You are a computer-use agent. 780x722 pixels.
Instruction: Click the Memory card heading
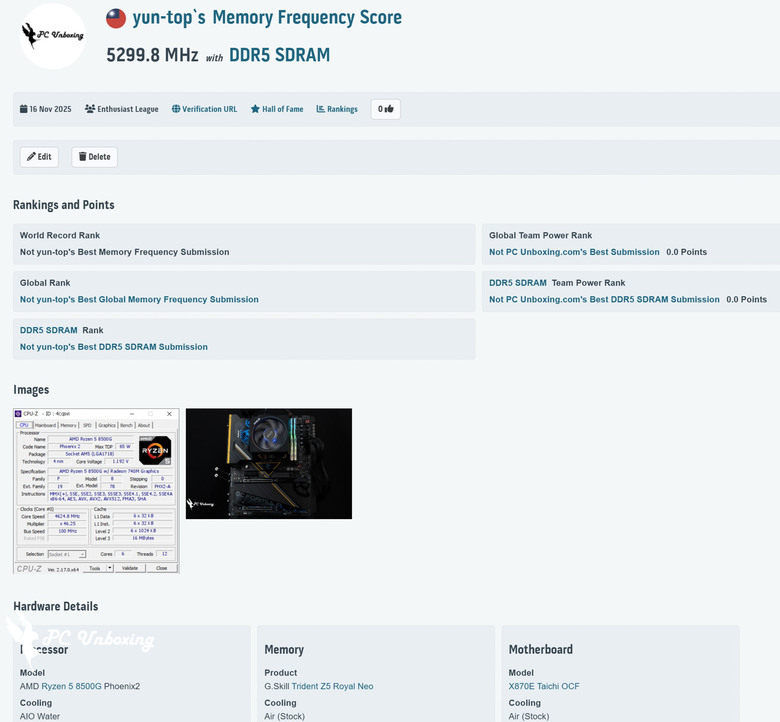284,649
